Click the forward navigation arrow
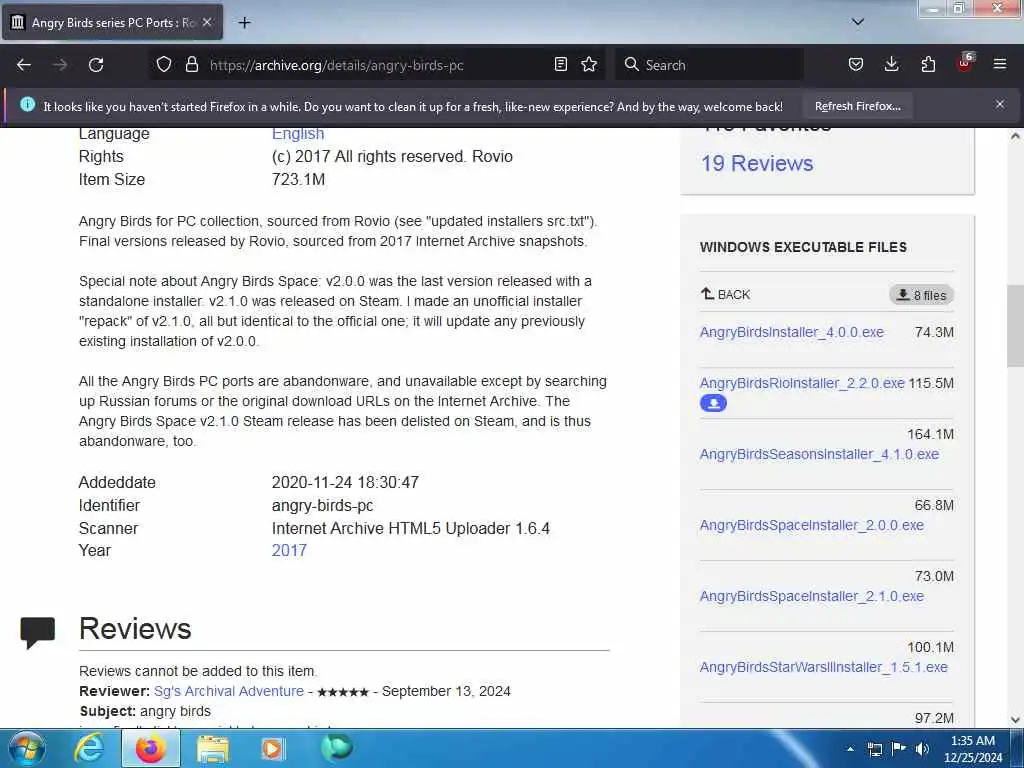Screen dimensions: 1024x768 tap(60, 65)
